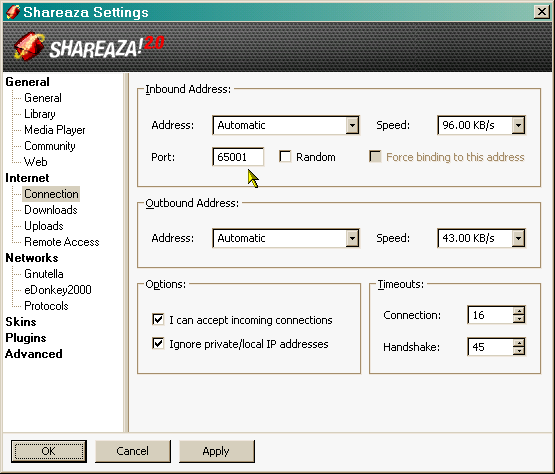This screenshot has height=474, width=555.
Task: Click the inbound speed 96.00 KB/s field
Action: click(481, 125)
